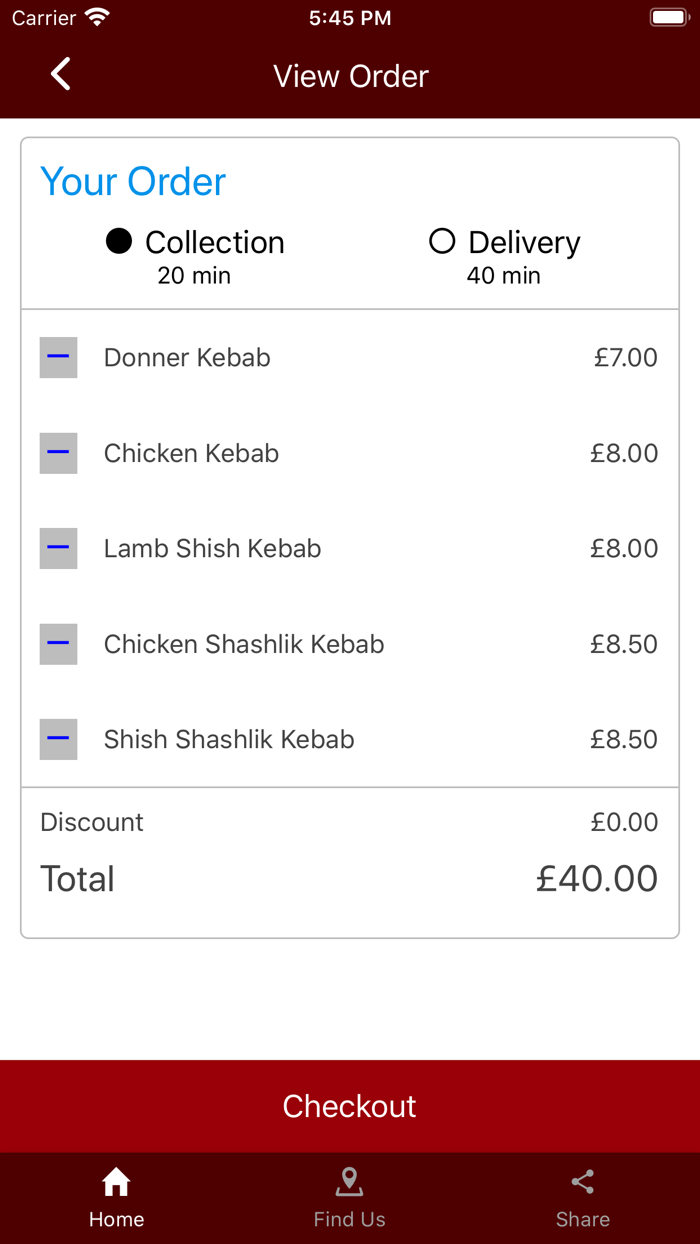Remove Chicken Kebab with minus icon
700x1244 pixels.
click(58, 453)
